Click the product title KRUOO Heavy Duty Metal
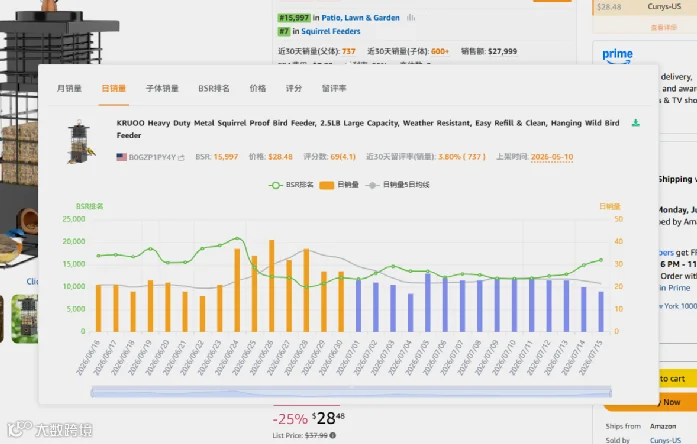This screenshot has width=697, height=444. tap(368, 129)
